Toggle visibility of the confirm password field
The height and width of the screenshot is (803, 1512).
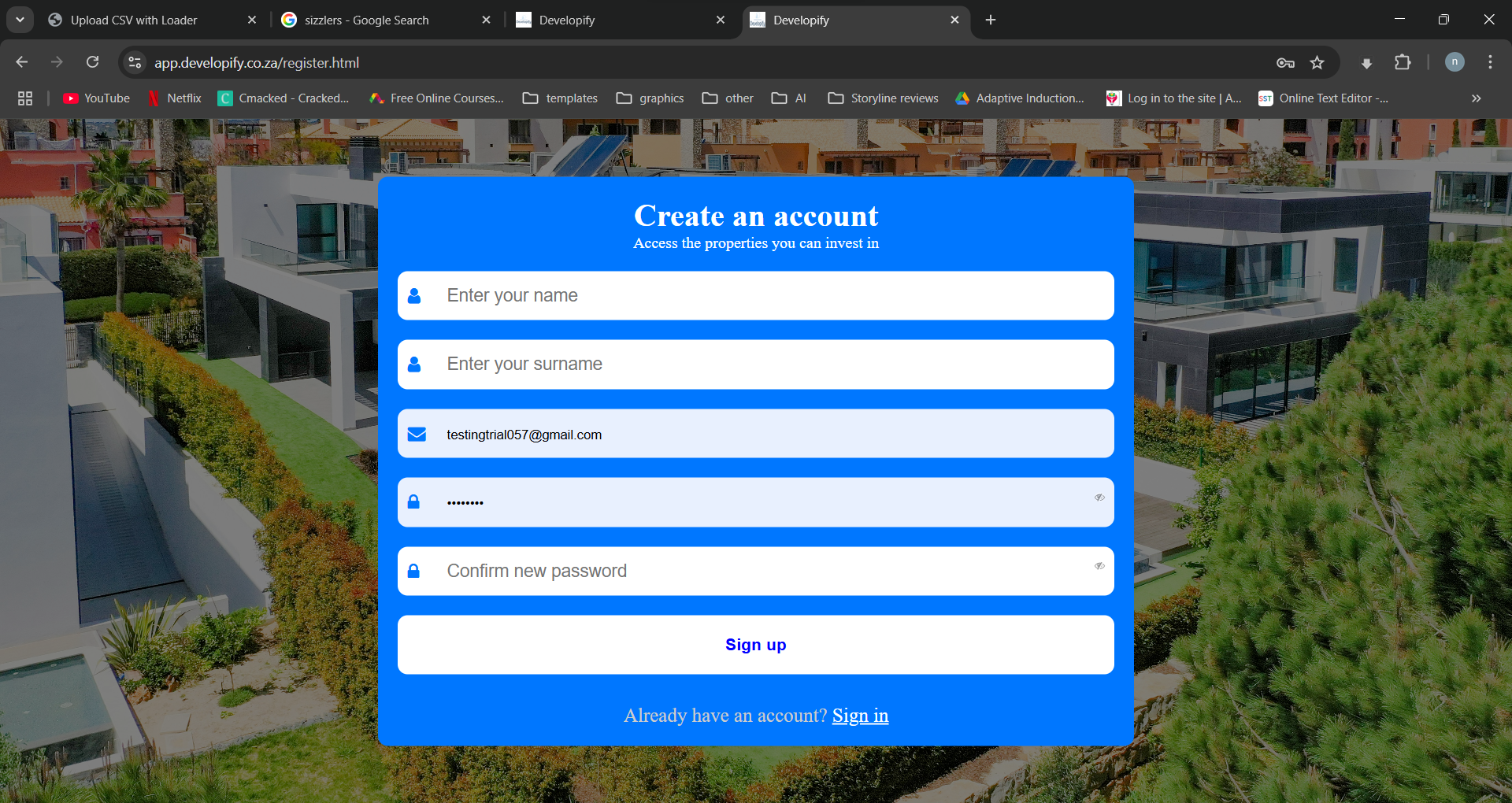[x=1099, y=566]
